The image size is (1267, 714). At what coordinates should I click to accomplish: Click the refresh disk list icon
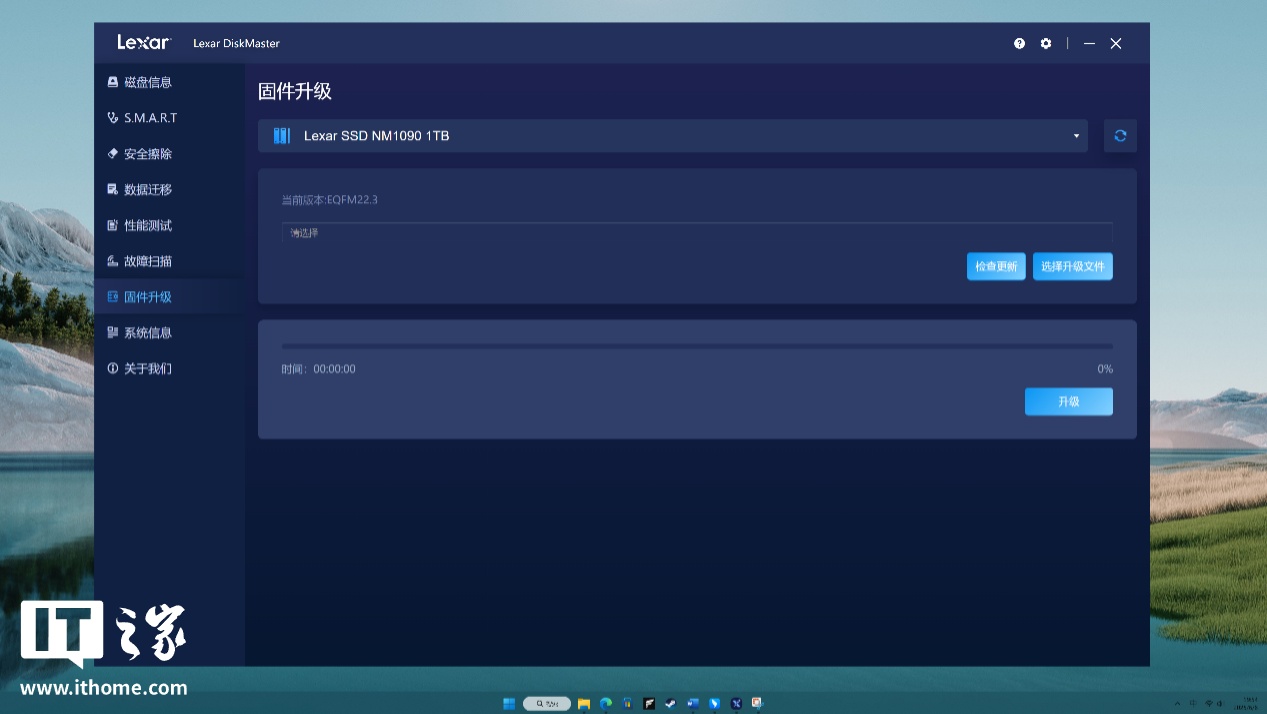(1120, 136)
